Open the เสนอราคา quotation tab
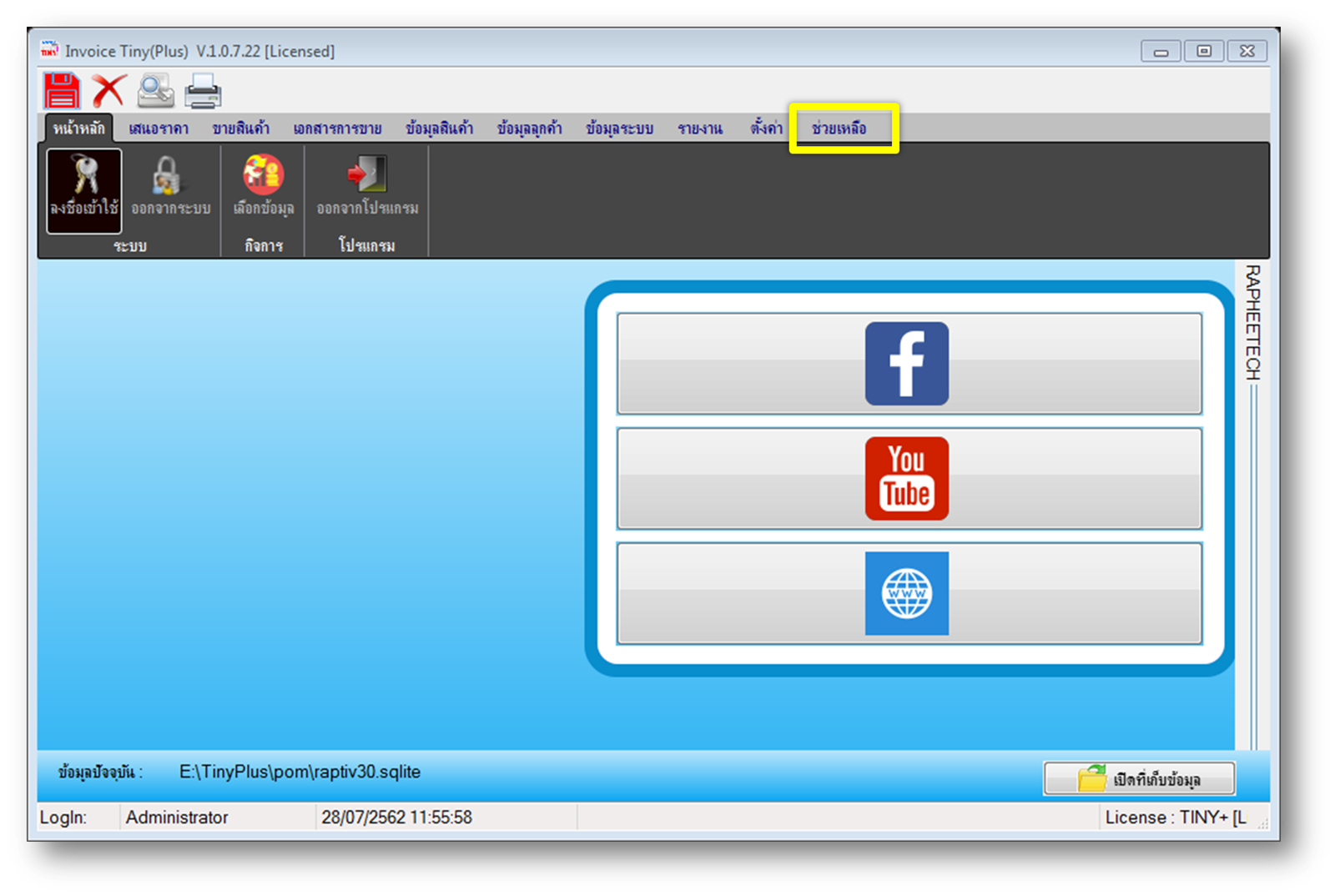The width and height of the screenshot is (1335, 896). 159,128
